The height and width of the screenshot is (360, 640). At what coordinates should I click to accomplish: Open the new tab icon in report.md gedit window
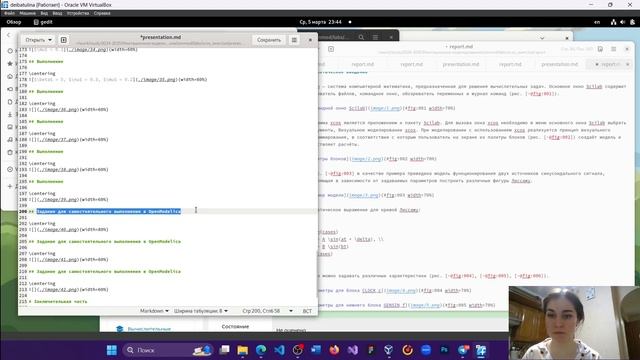(331, 49)
